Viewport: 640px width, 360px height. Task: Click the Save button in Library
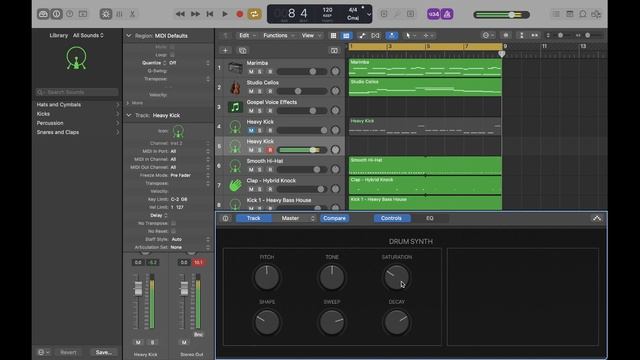(104, 352)
